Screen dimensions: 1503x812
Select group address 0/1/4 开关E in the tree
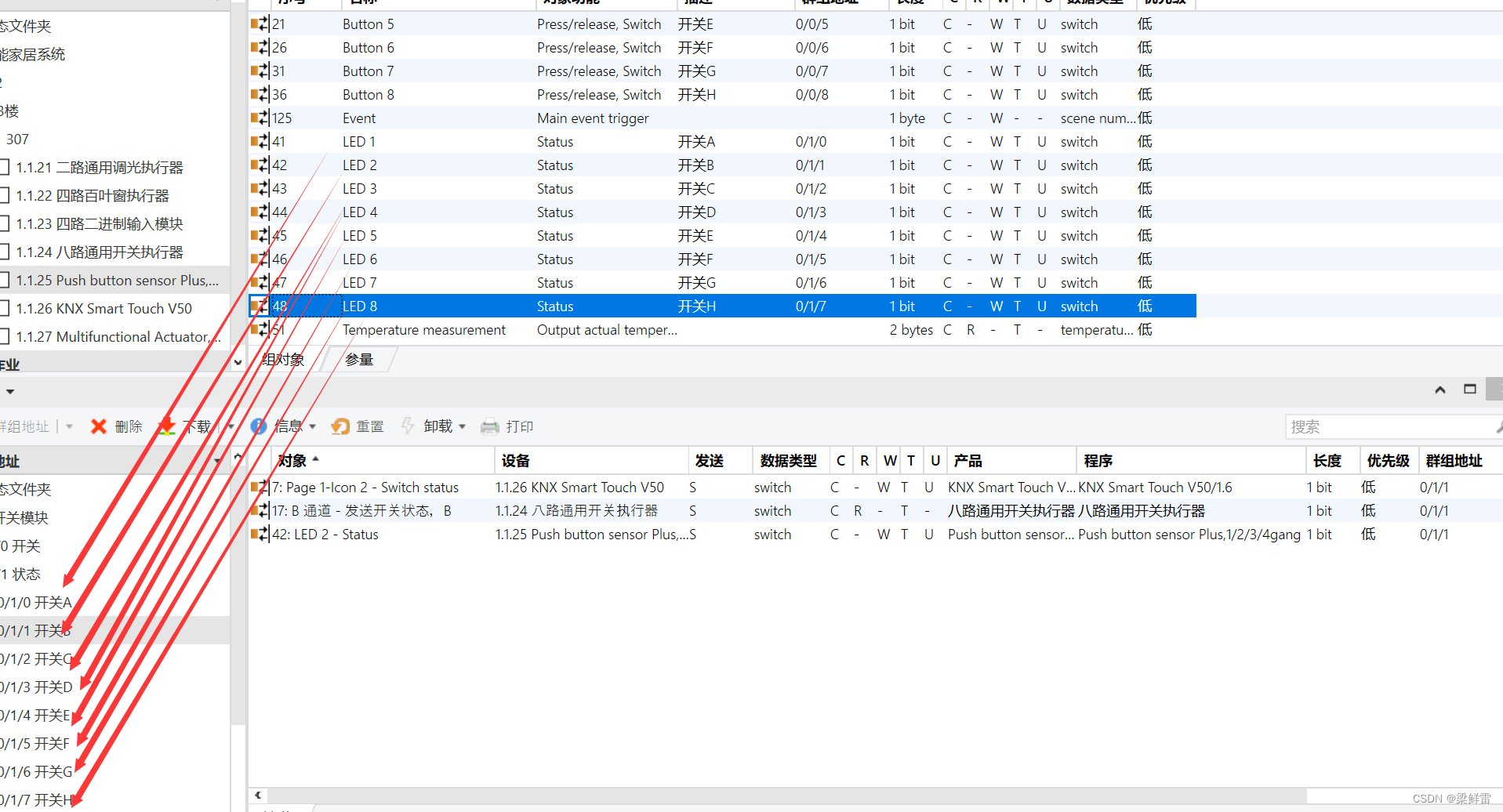[35, 716]
